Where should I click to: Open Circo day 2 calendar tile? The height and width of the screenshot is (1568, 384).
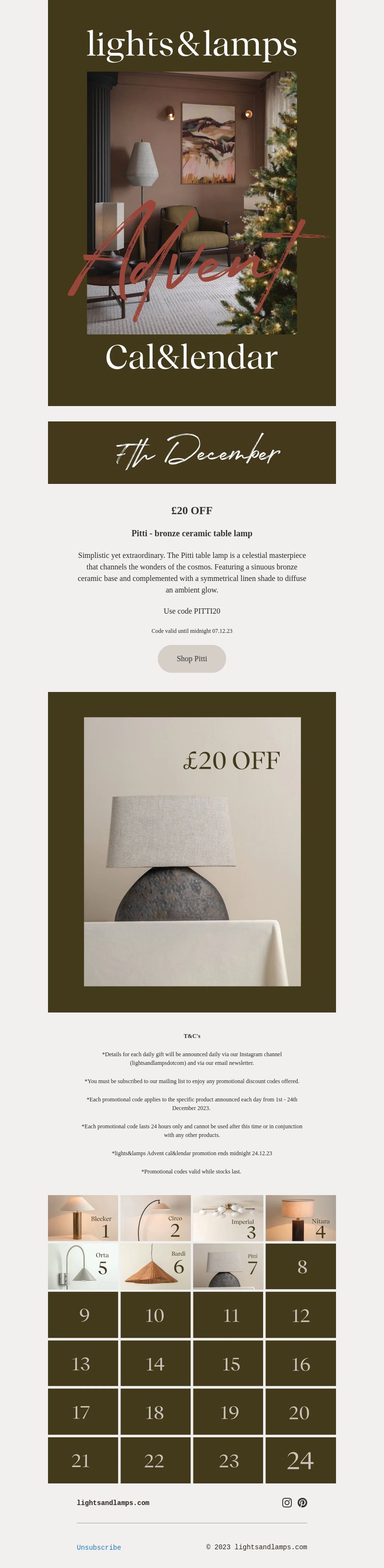(156, 1218)
